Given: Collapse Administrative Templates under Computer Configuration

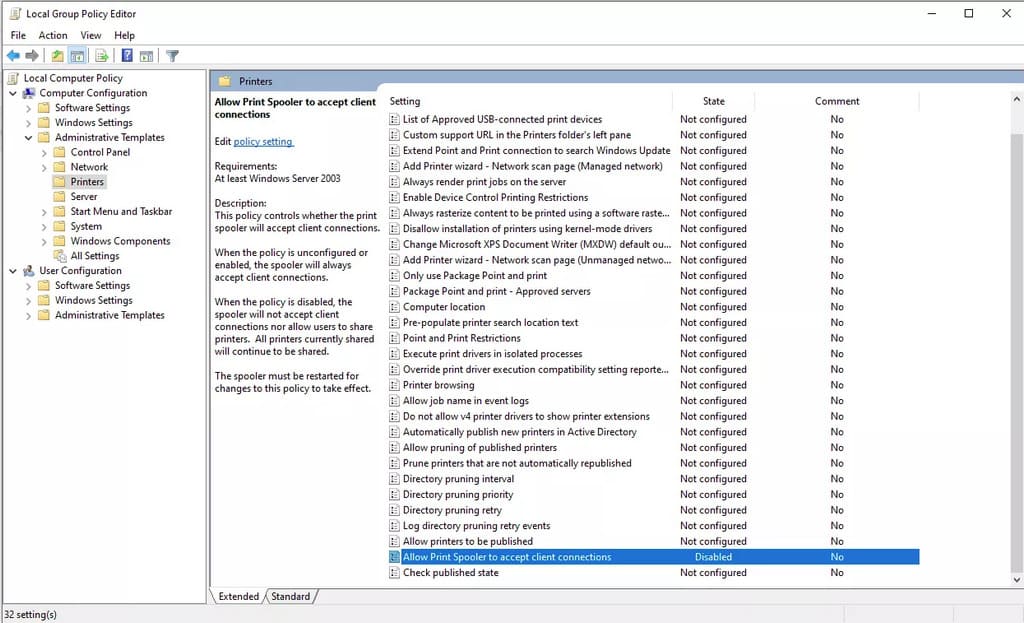Looking at the screenshot, I should [x=28, y=138].
